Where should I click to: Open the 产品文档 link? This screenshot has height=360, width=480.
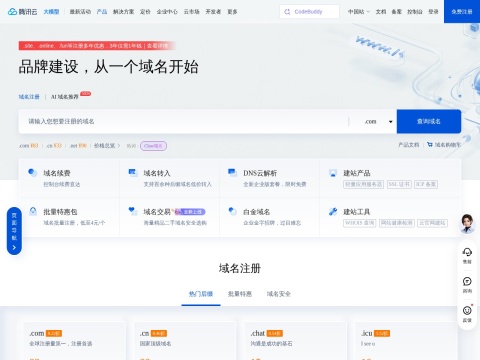(409, 145)
